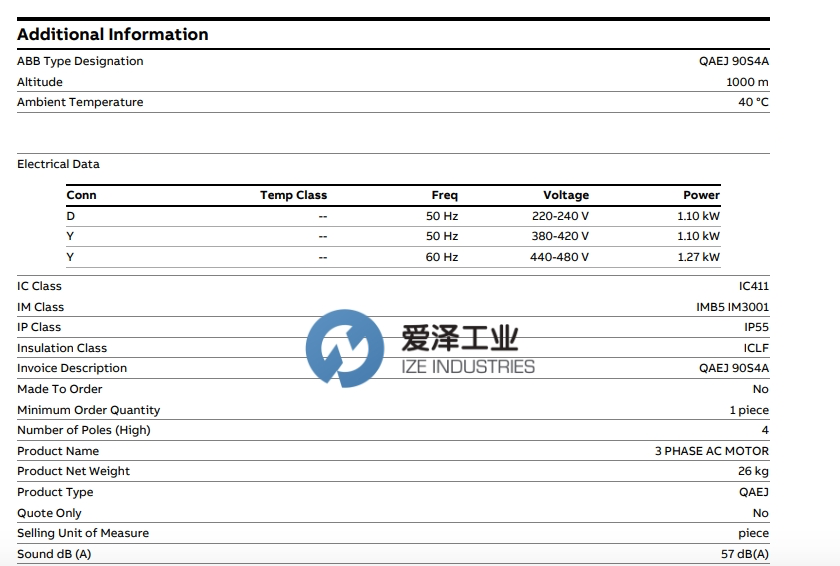
Task: Click the 60 Hz frequency cell
Action: click(441, 257)
